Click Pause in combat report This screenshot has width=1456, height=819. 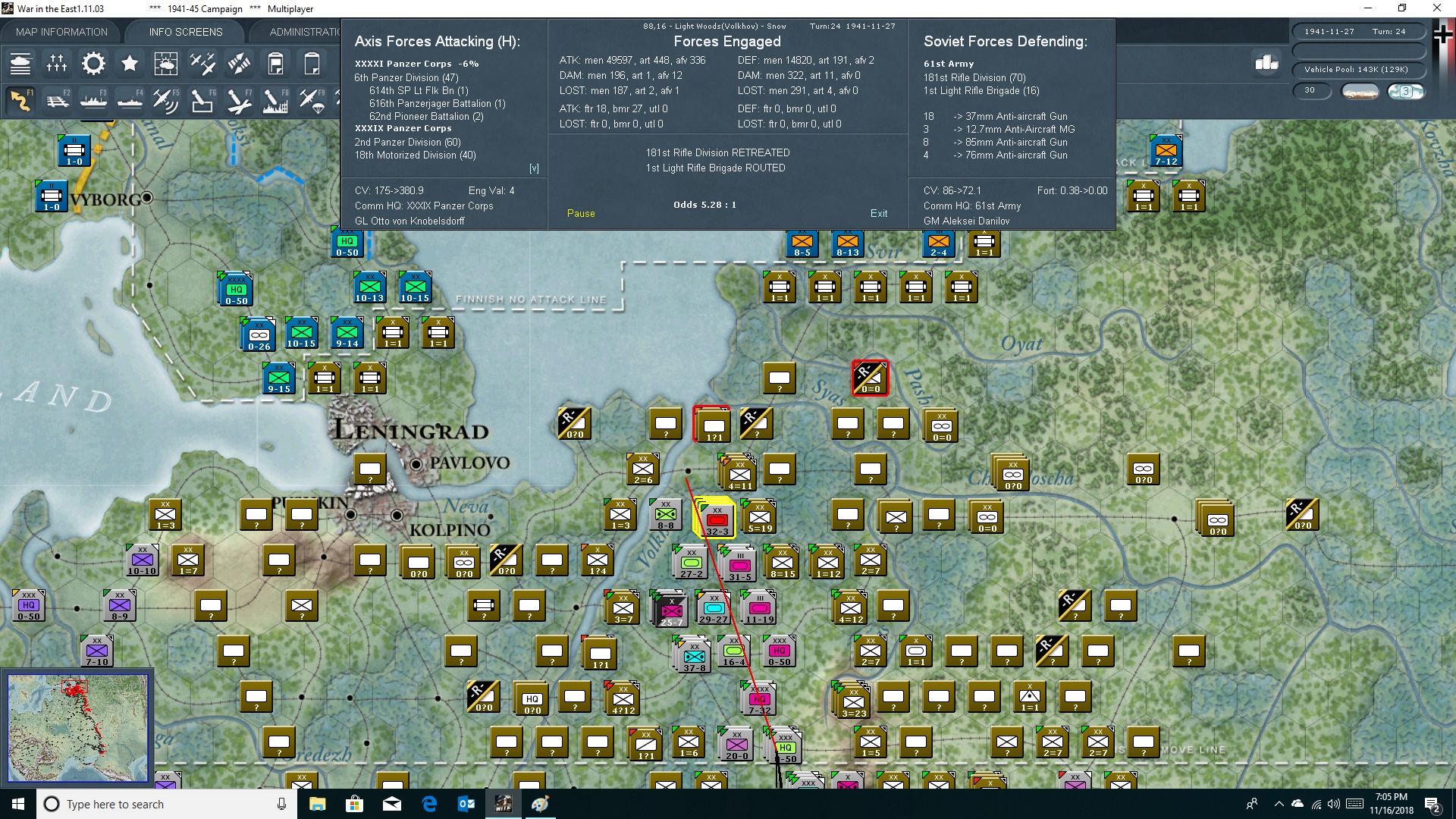[x=581, y=213]
